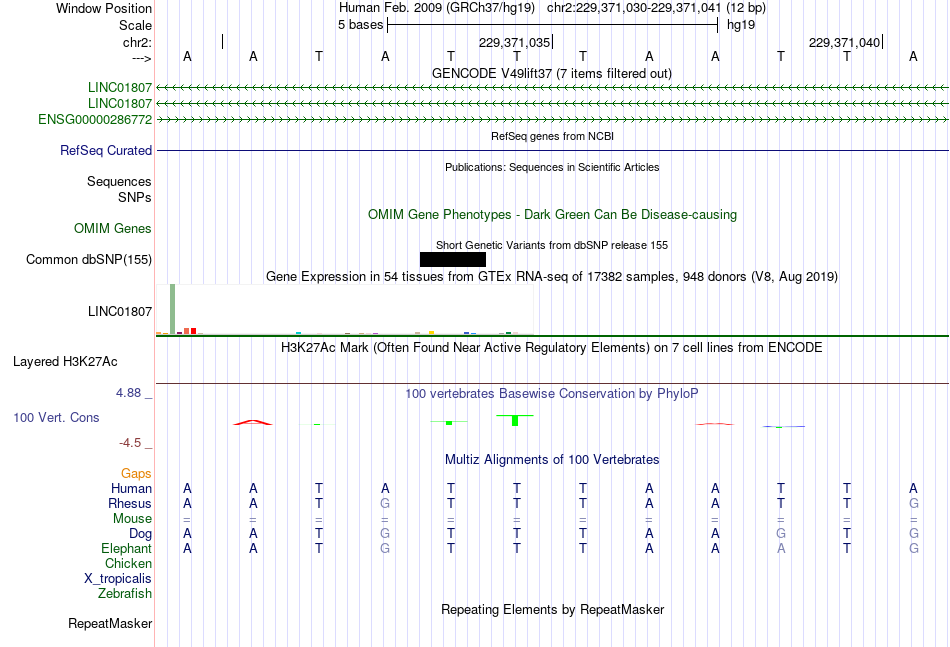
Task: Click the Mouse alignment row label
Action: coord(133,519)
